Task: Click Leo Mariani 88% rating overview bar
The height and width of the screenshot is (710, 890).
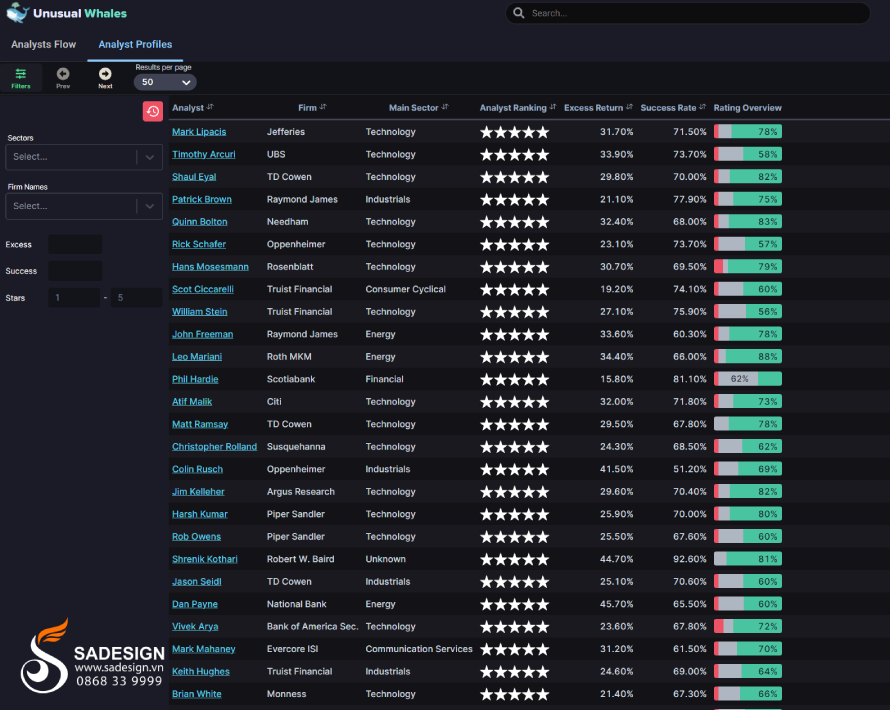Action: pos(748,356)
